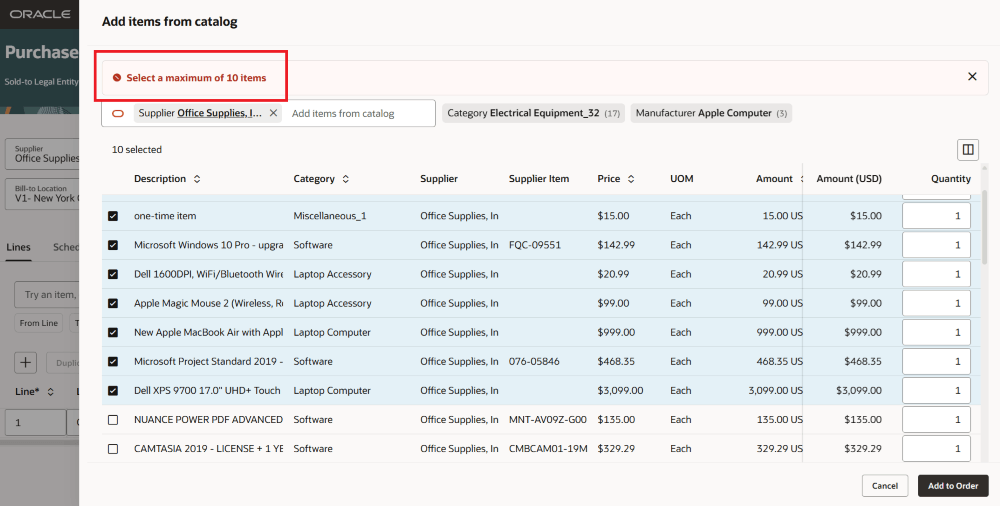The width and height of the screenshot is (1000, 506).
Task: Uncheck the one-time item row
Action: click(x=113, y=216)
